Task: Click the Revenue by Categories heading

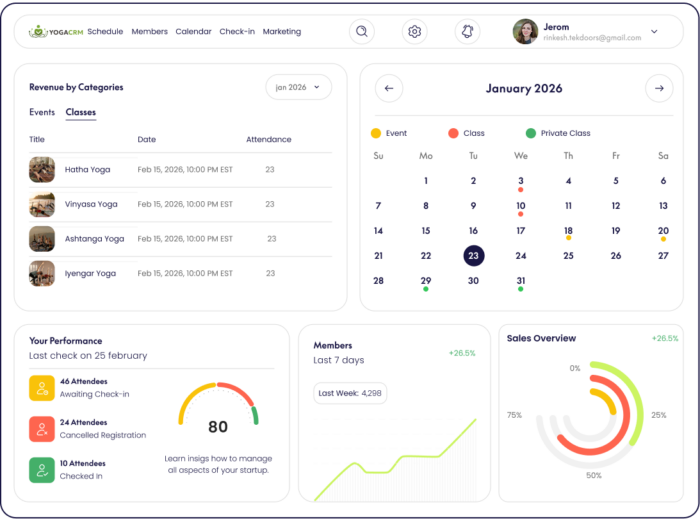Action: (x=76, y=87)
